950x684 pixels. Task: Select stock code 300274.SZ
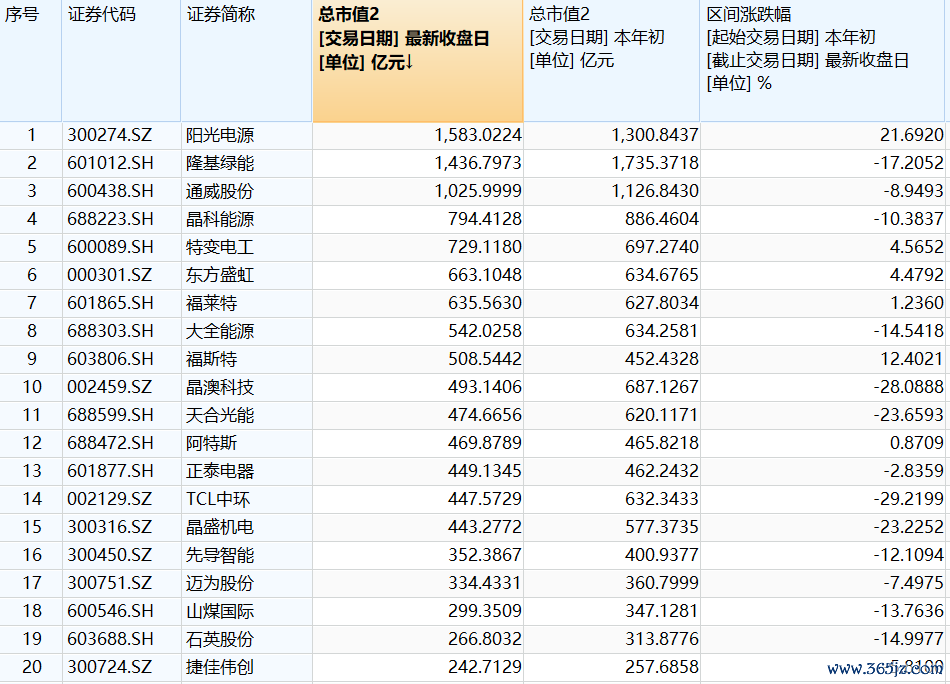(x=110, y=135)
